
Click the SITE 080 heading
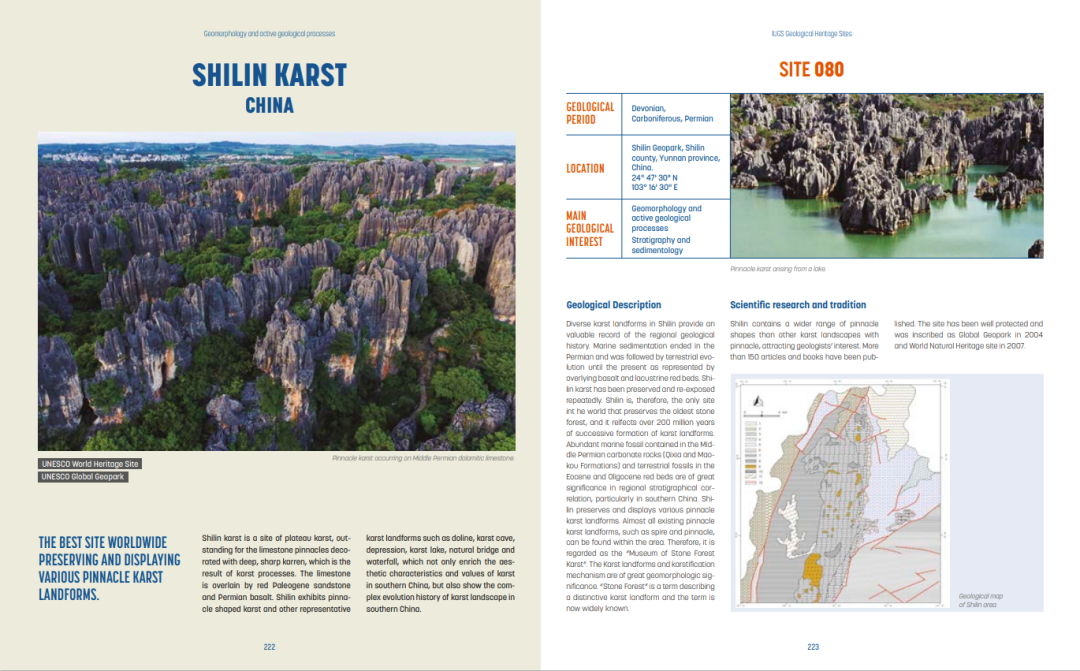click(x=811, y=69)
